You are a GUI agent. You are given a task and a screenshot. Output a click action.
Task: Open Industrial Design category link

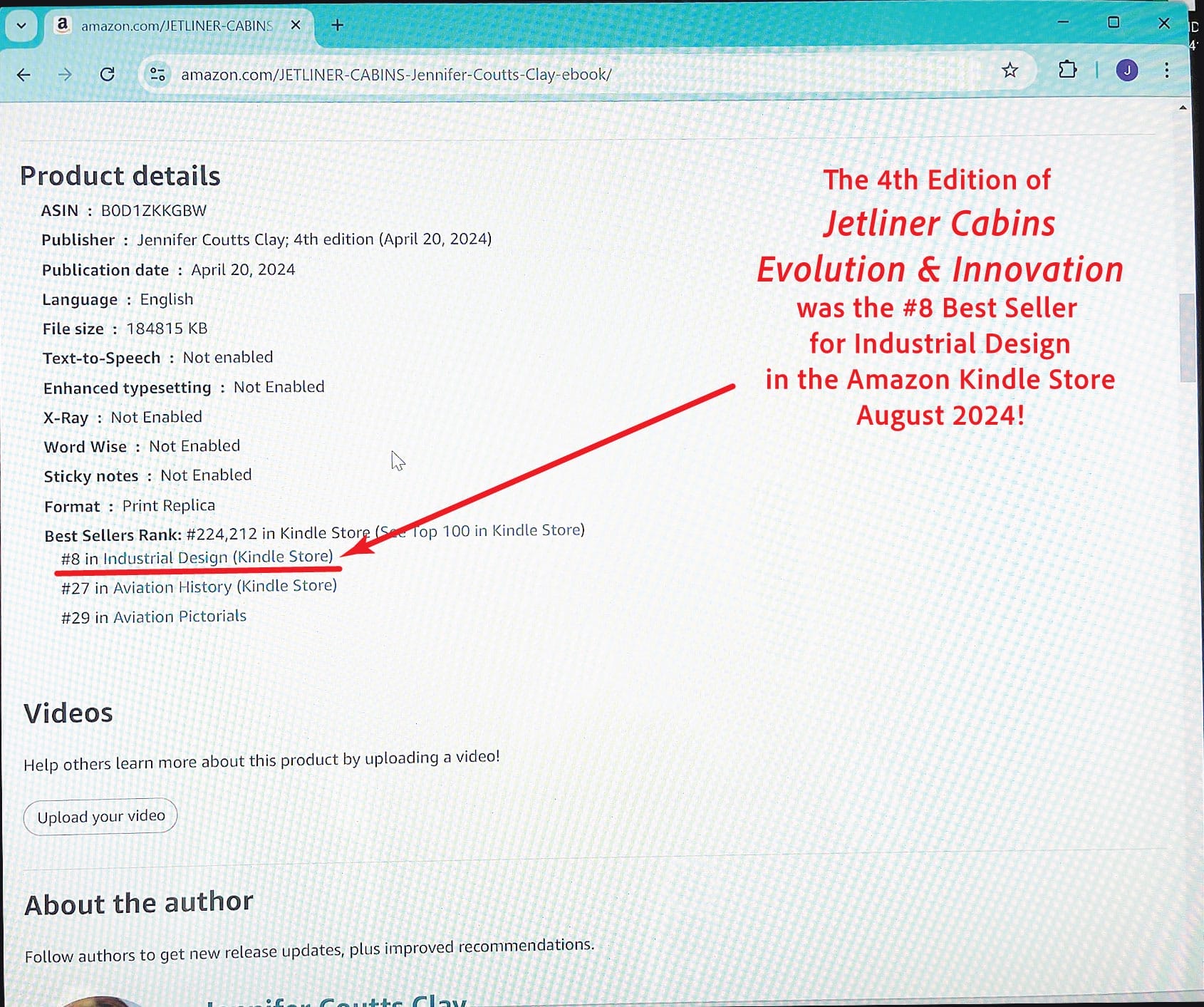click(217, 557)
